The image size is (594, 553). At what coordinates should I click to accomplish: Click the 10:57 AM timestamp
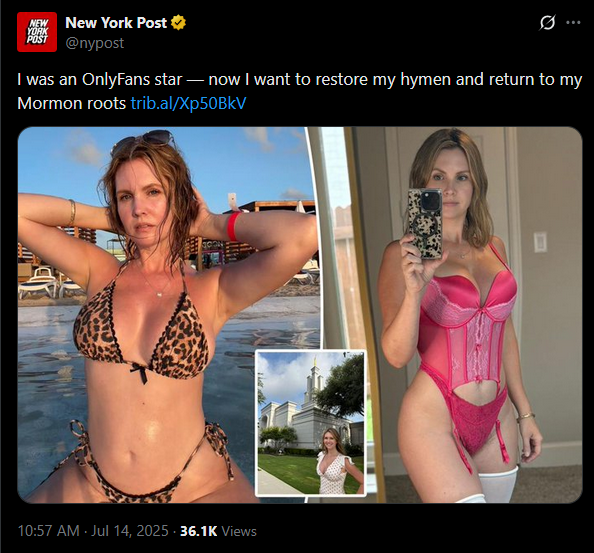click(48, 531)
